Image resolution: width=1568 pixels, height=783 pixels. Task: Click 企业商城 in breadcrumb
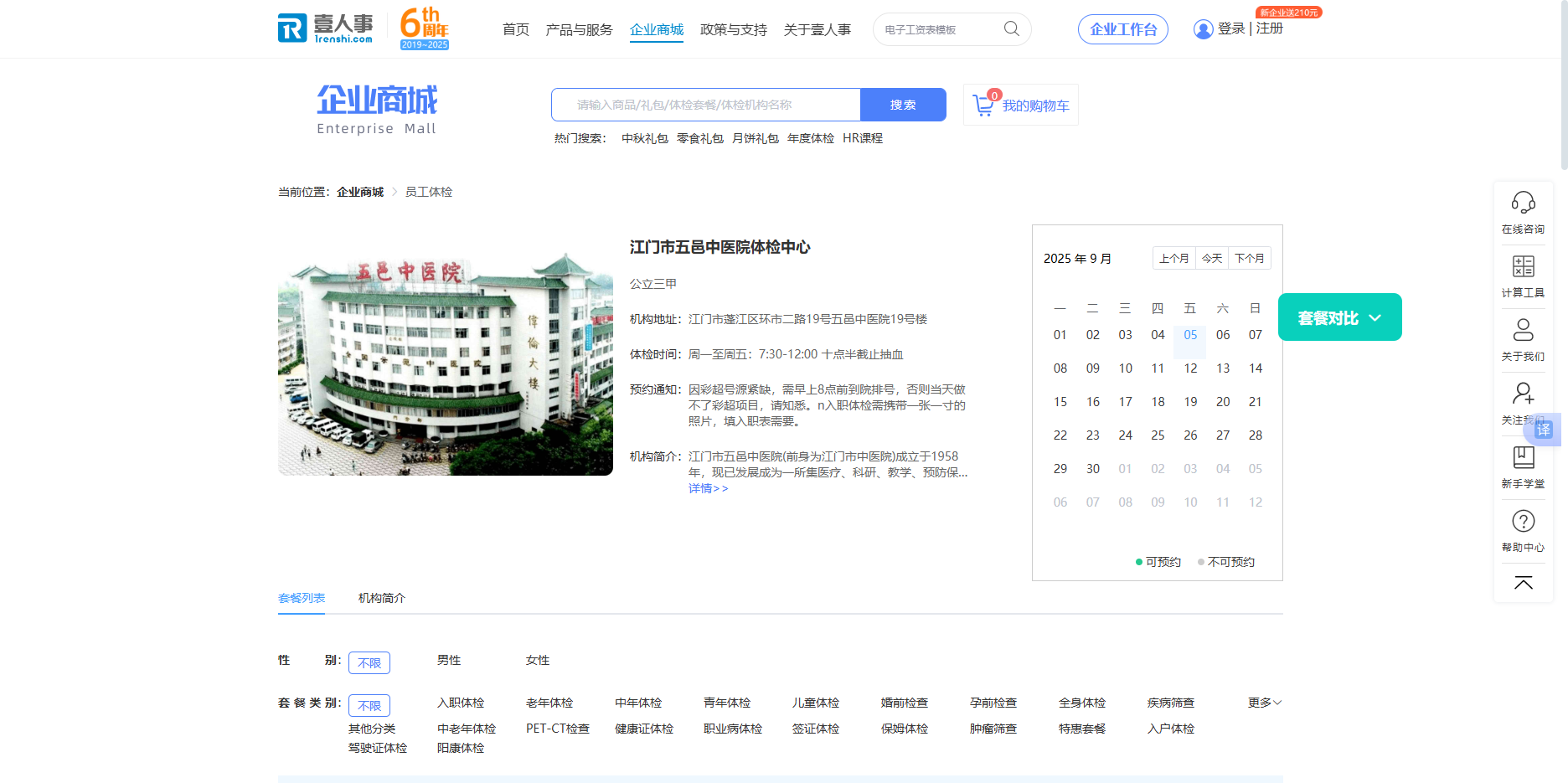360,192
